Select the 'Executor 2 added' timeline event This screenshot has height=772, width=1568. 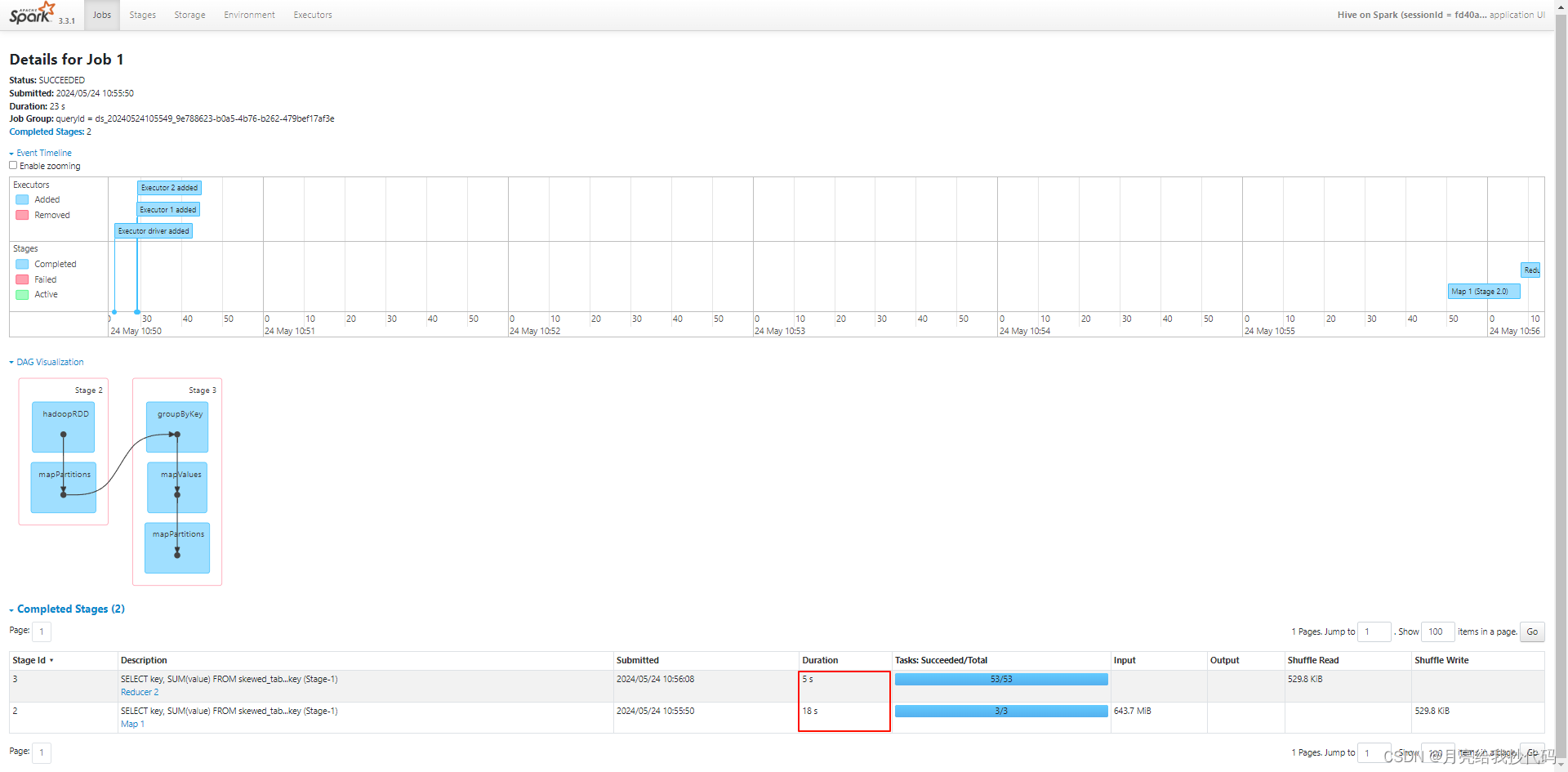[169, 188]
